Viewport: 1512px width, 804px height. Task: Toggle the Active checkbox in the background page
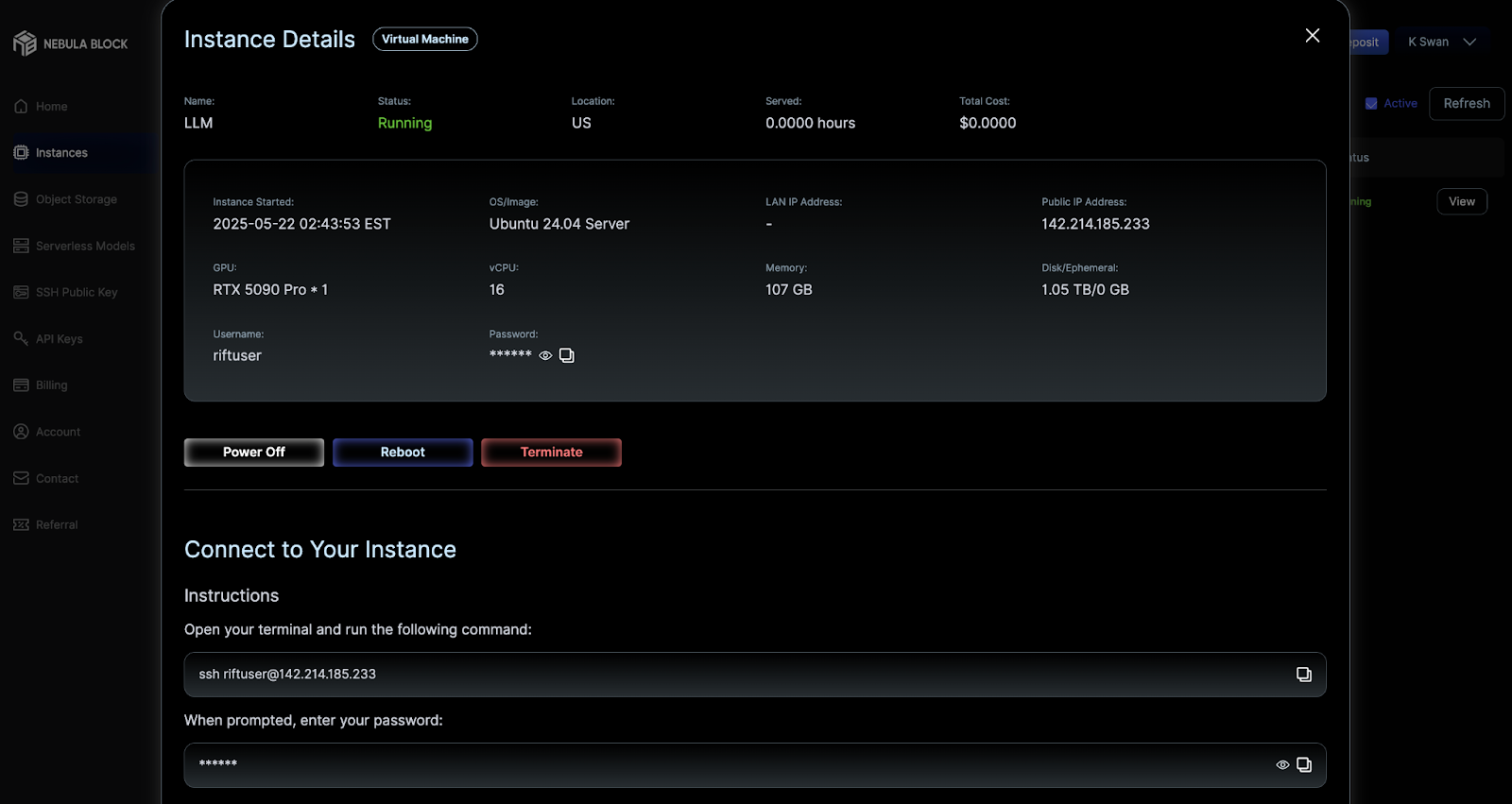coord(1371,104)
